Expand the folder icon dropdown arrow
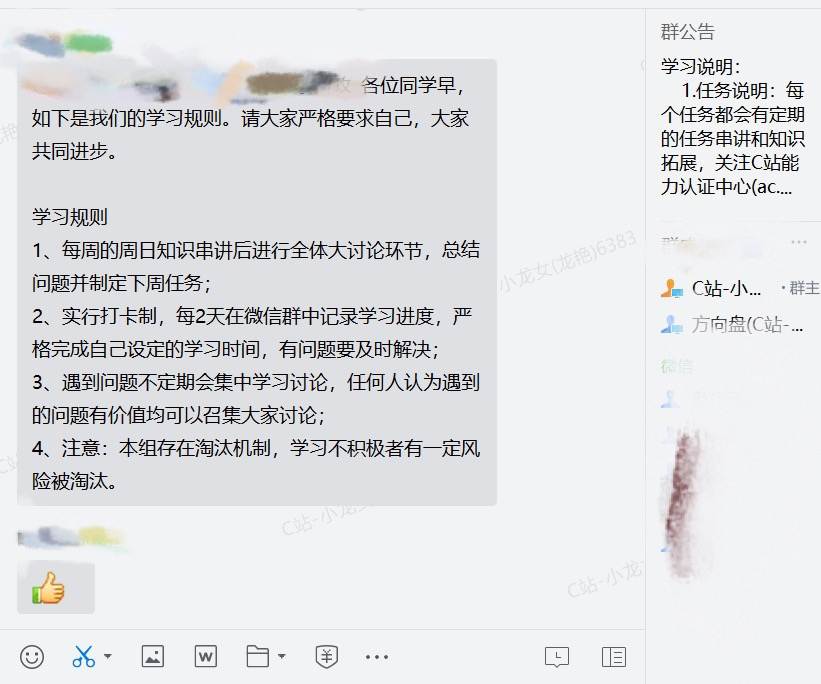This screenshot has width=821, height=684. click(282, 656)
